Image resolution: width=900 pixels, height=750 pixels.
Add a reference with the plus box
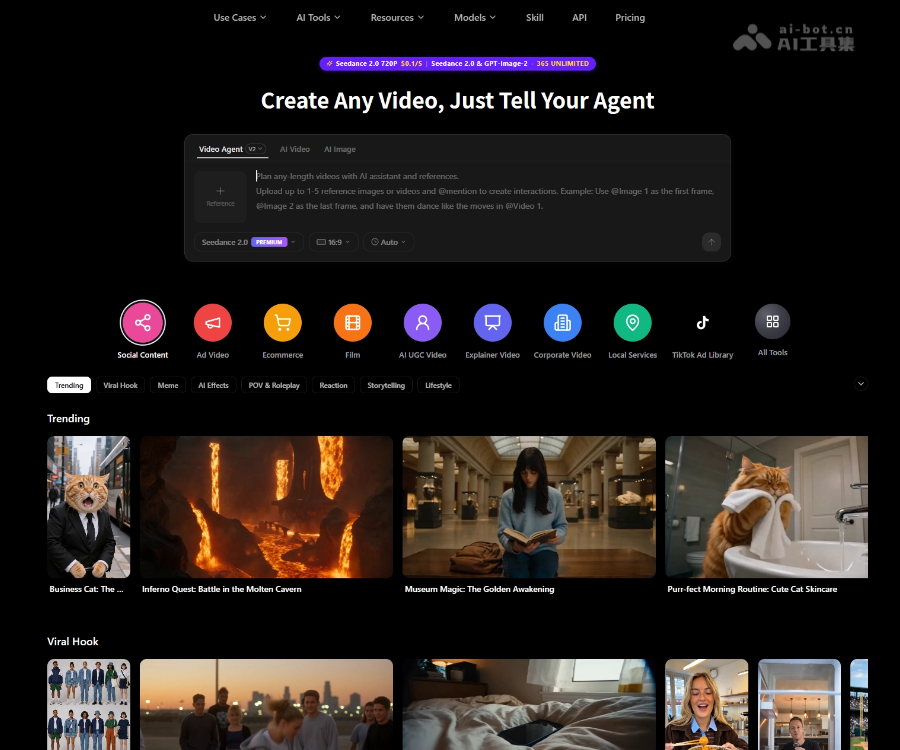pyautogui.click(x=220, y=197)
